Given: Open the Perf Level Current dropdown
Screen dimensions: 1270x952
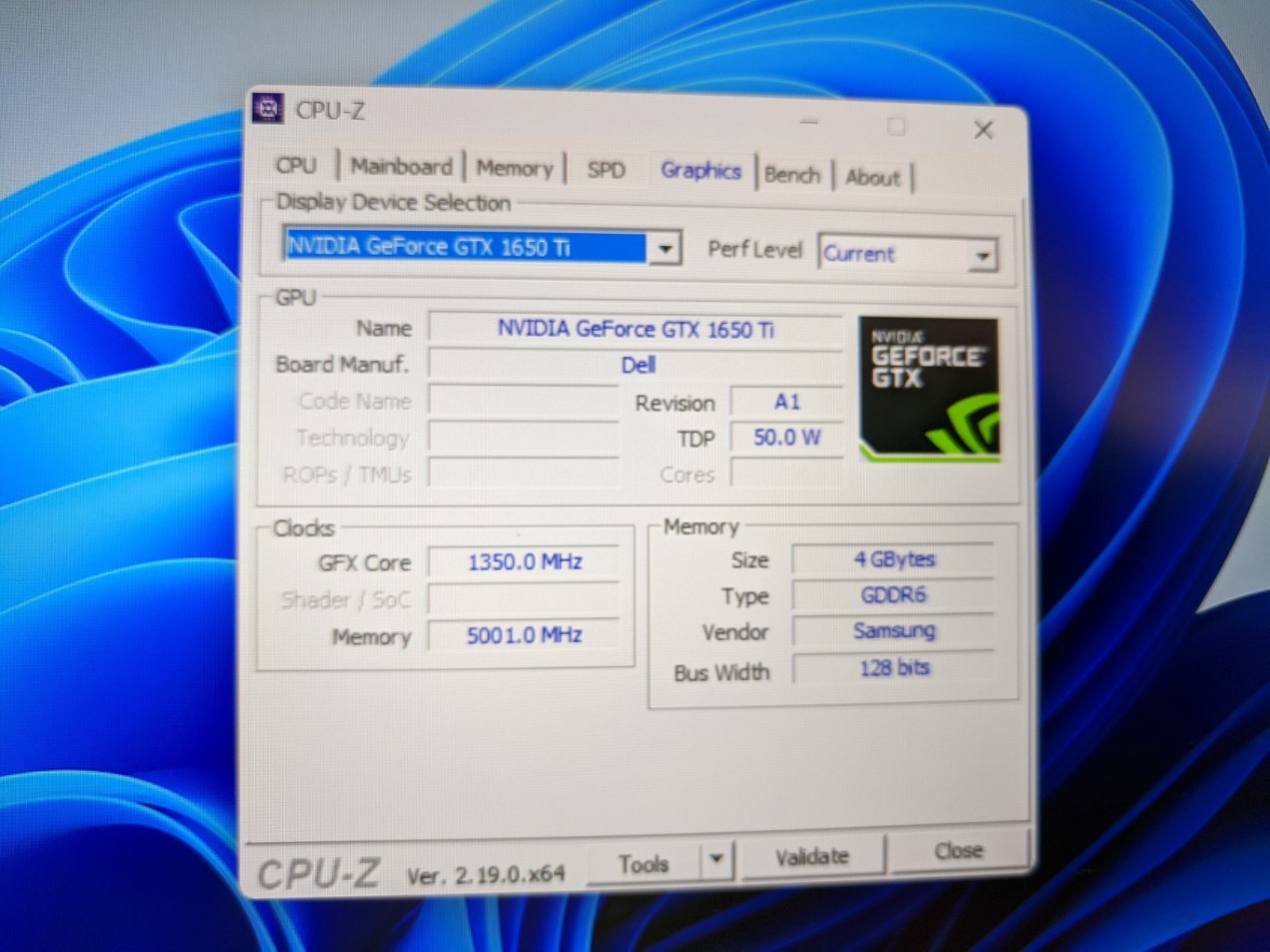Looking at the screenshot, I should tap(908, 255).
